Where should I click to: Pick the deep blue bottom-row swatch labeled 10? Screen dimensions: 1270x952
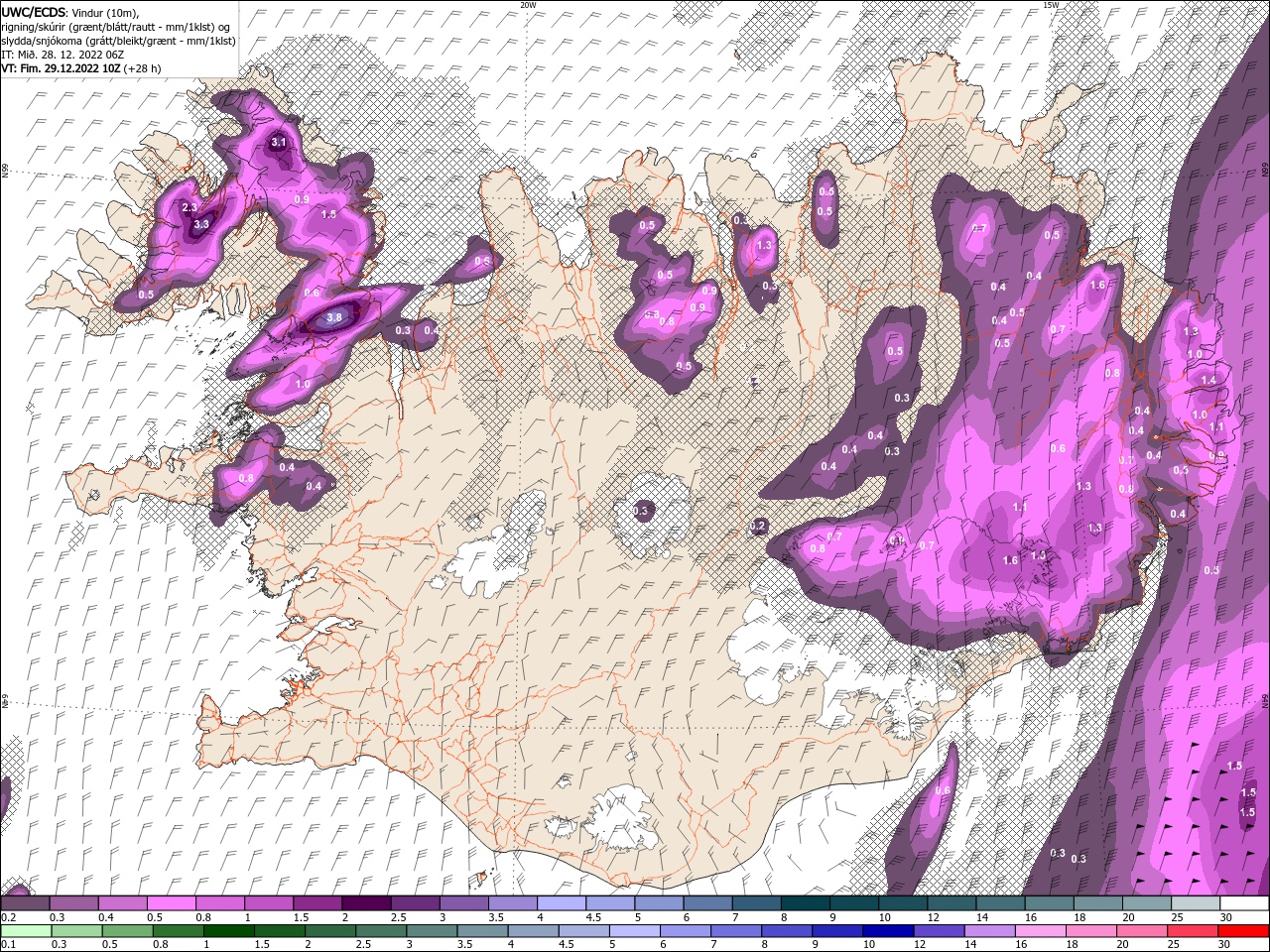coord(888,931)
